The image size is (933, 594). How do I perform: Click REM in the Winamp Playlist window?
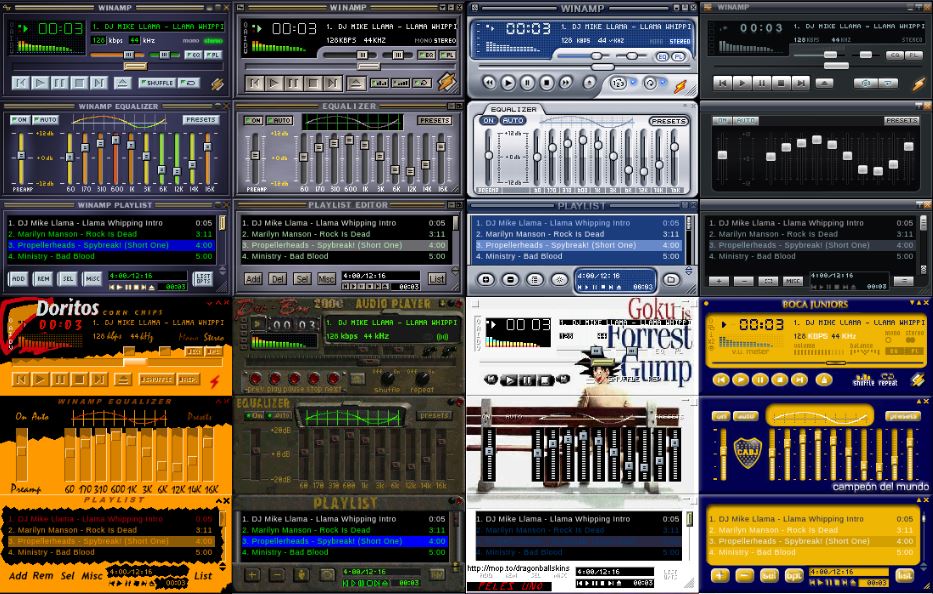[43, 280]
